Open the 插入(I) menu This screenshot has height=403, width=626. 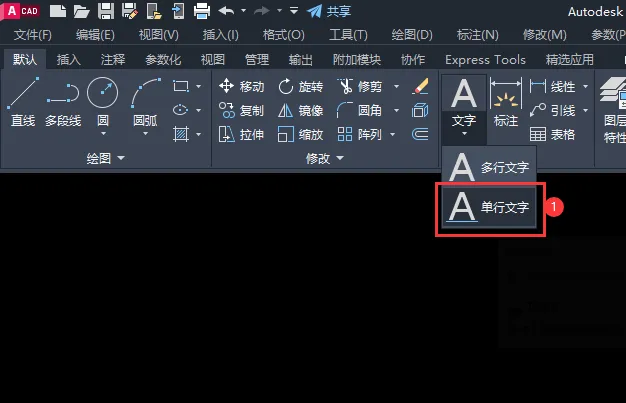click(220, 35)
